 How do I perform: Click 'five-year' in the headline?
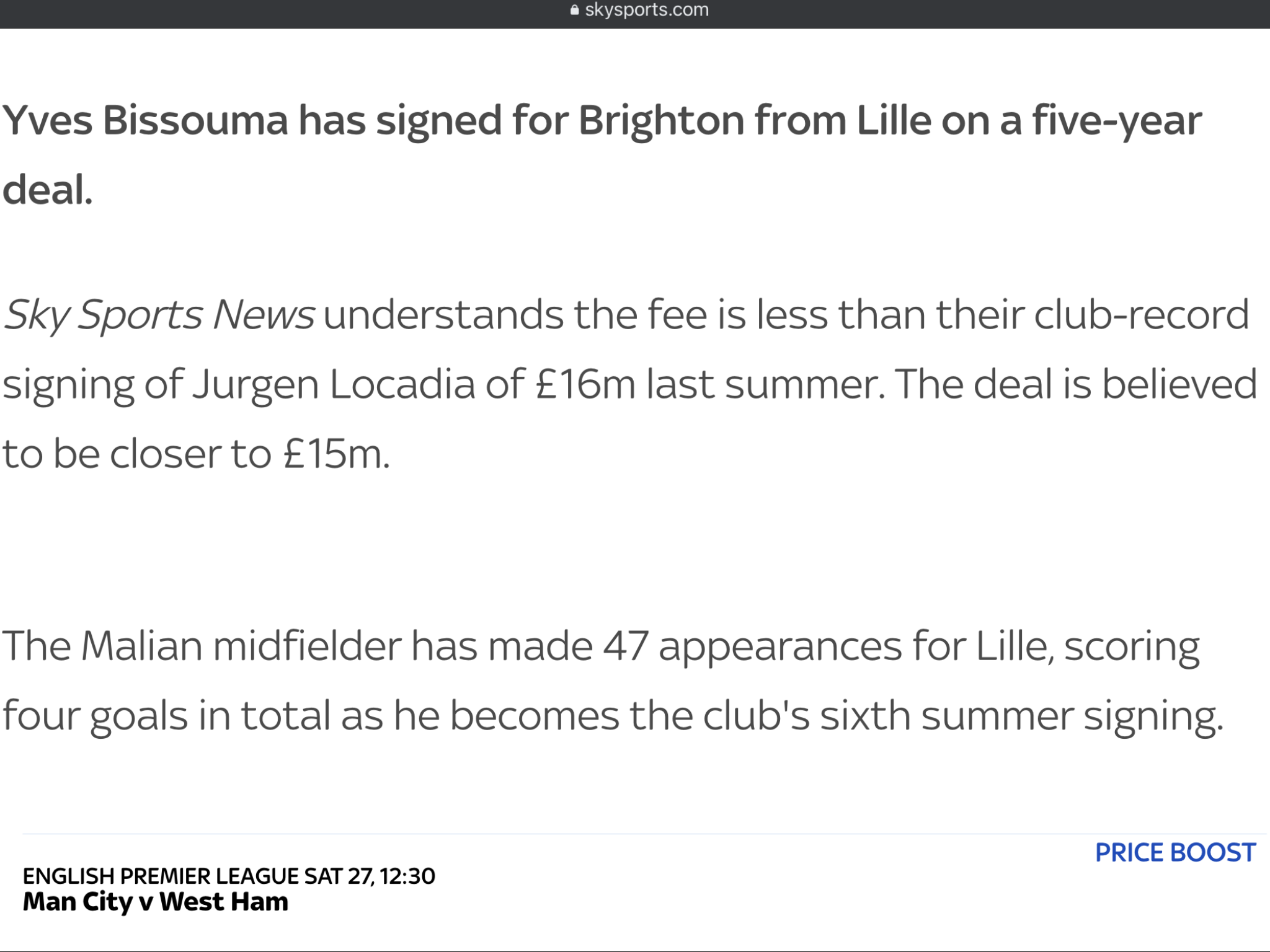click(x=1117, y=121)
